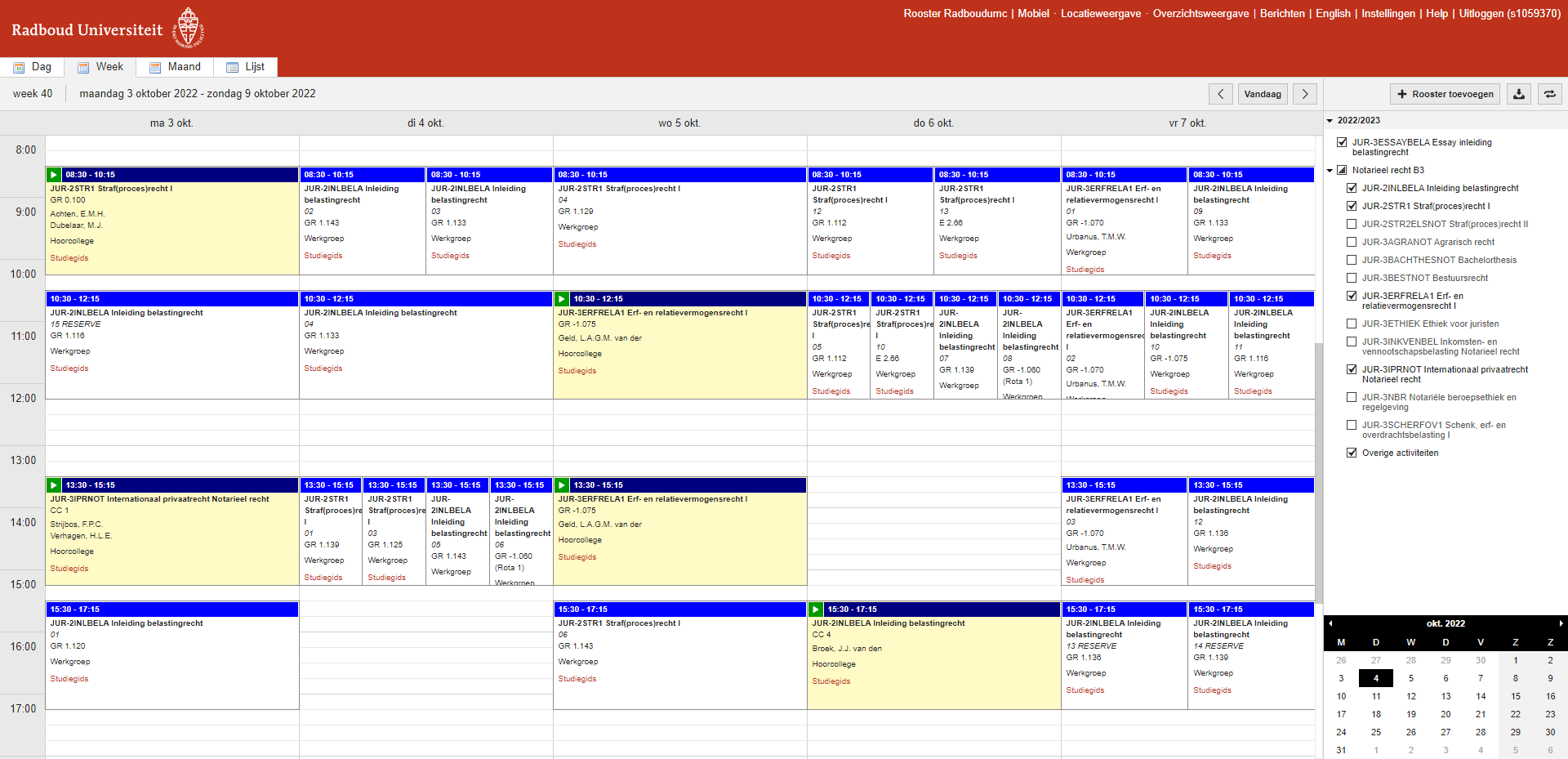
Task: Click the vertical scrollbar of the schedule
Action: [1318, 474]
